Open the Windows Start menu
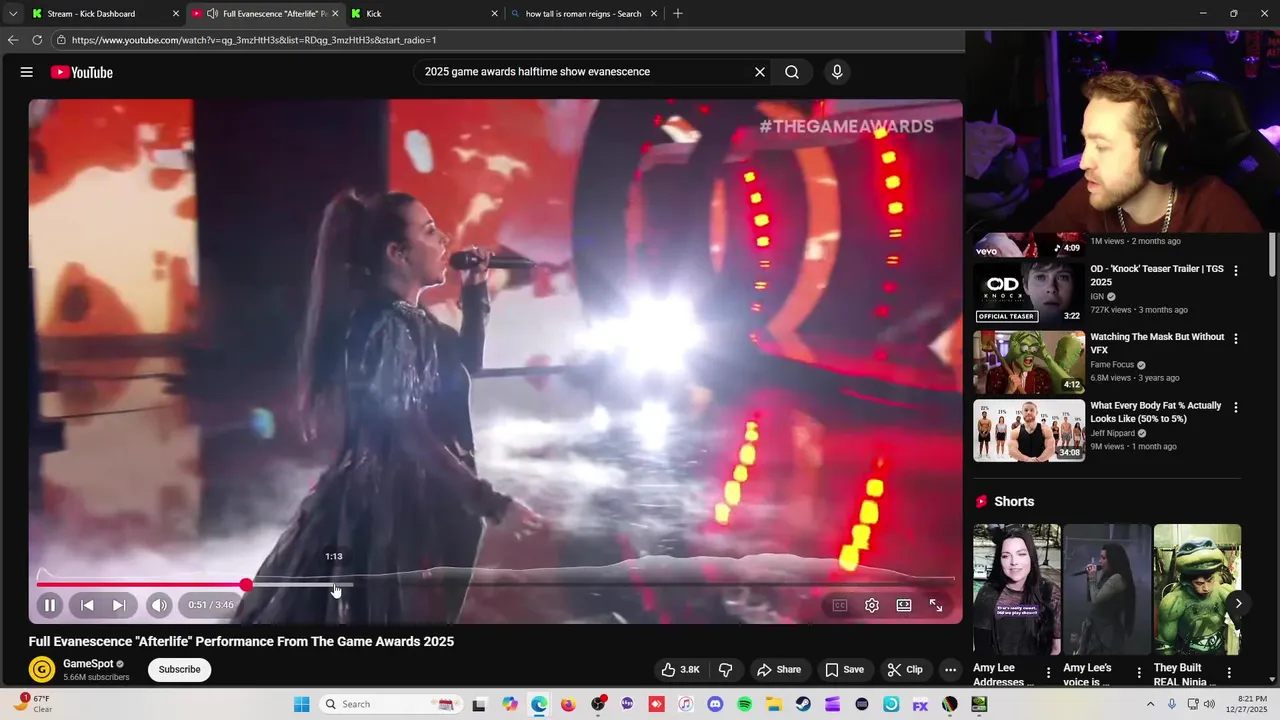This screenshot has height=720, width=1280. (x=301, y=704)
